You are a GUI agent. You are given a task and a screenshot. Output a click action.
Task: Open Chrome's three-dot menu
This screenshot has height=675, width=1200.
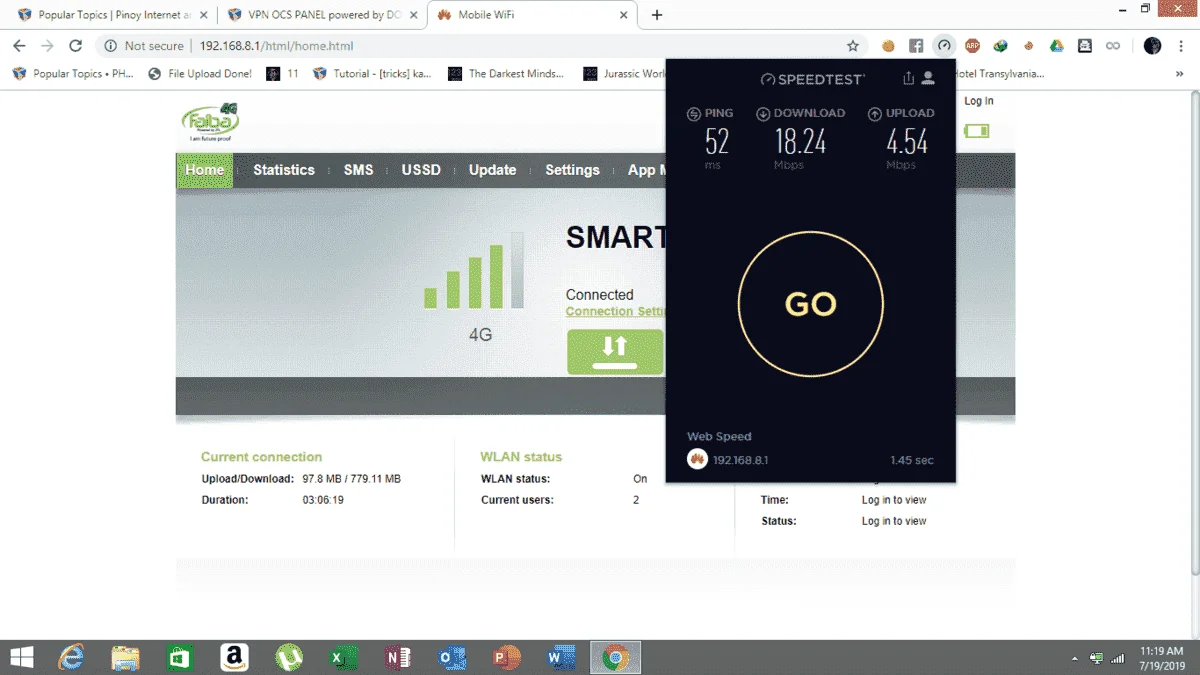[x=1180, y=46]
